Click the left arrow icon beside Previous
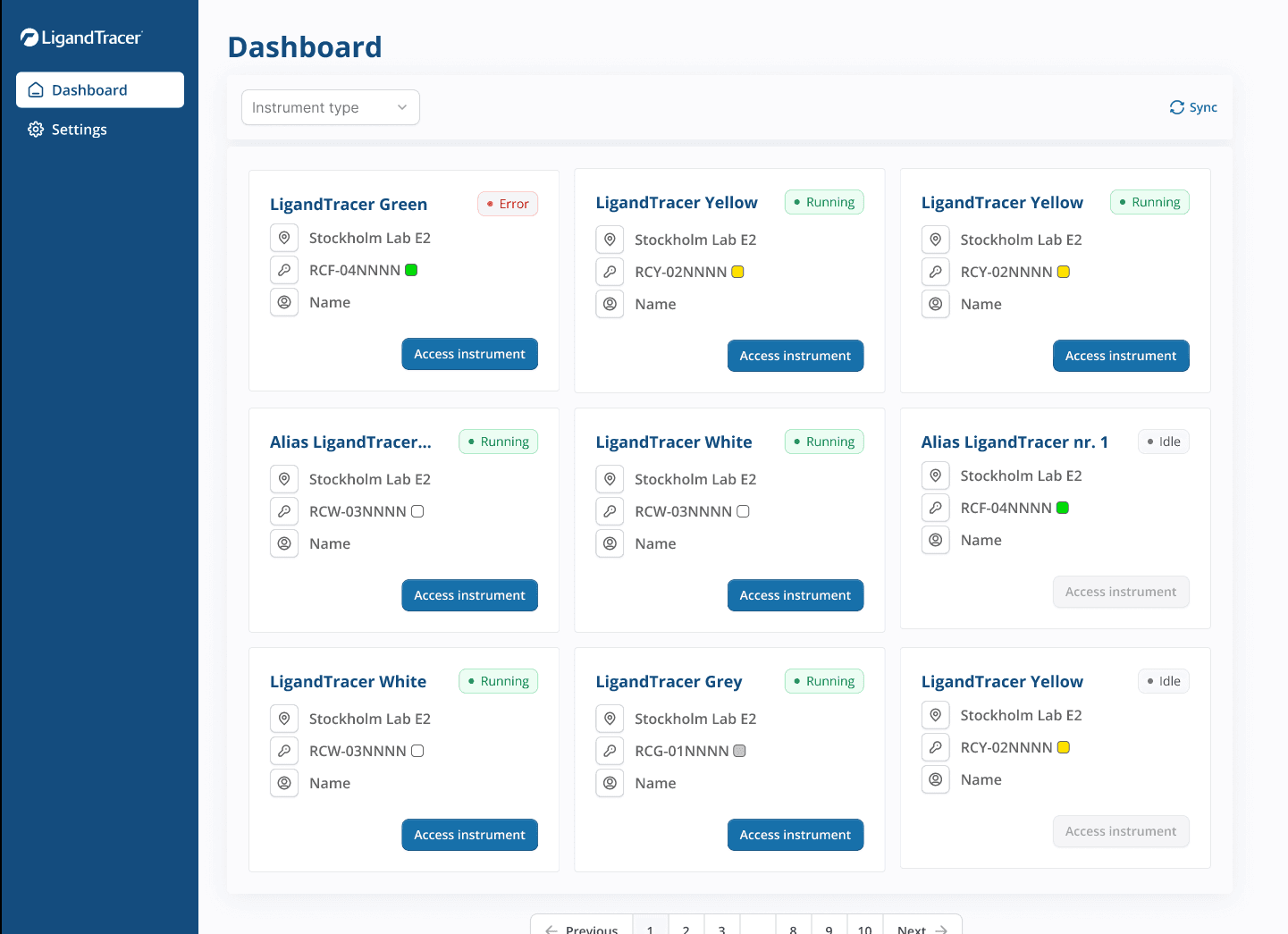The width and height of the screenshot is (1288, 934). pyautogui.click(x=551, y=930)
